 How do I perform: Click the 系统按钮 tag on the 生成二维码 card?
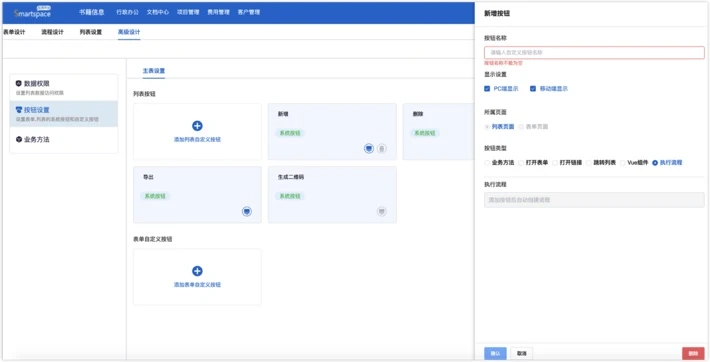[290, 196]
